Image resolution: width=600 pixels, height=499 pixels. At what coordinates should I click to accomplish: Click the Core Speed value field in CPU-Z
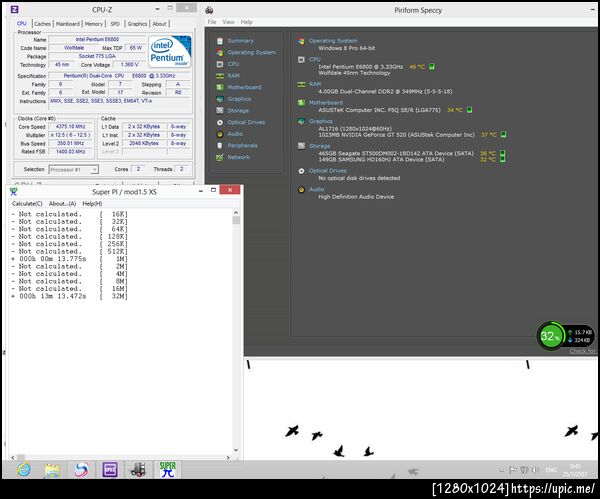click(70, 127)
